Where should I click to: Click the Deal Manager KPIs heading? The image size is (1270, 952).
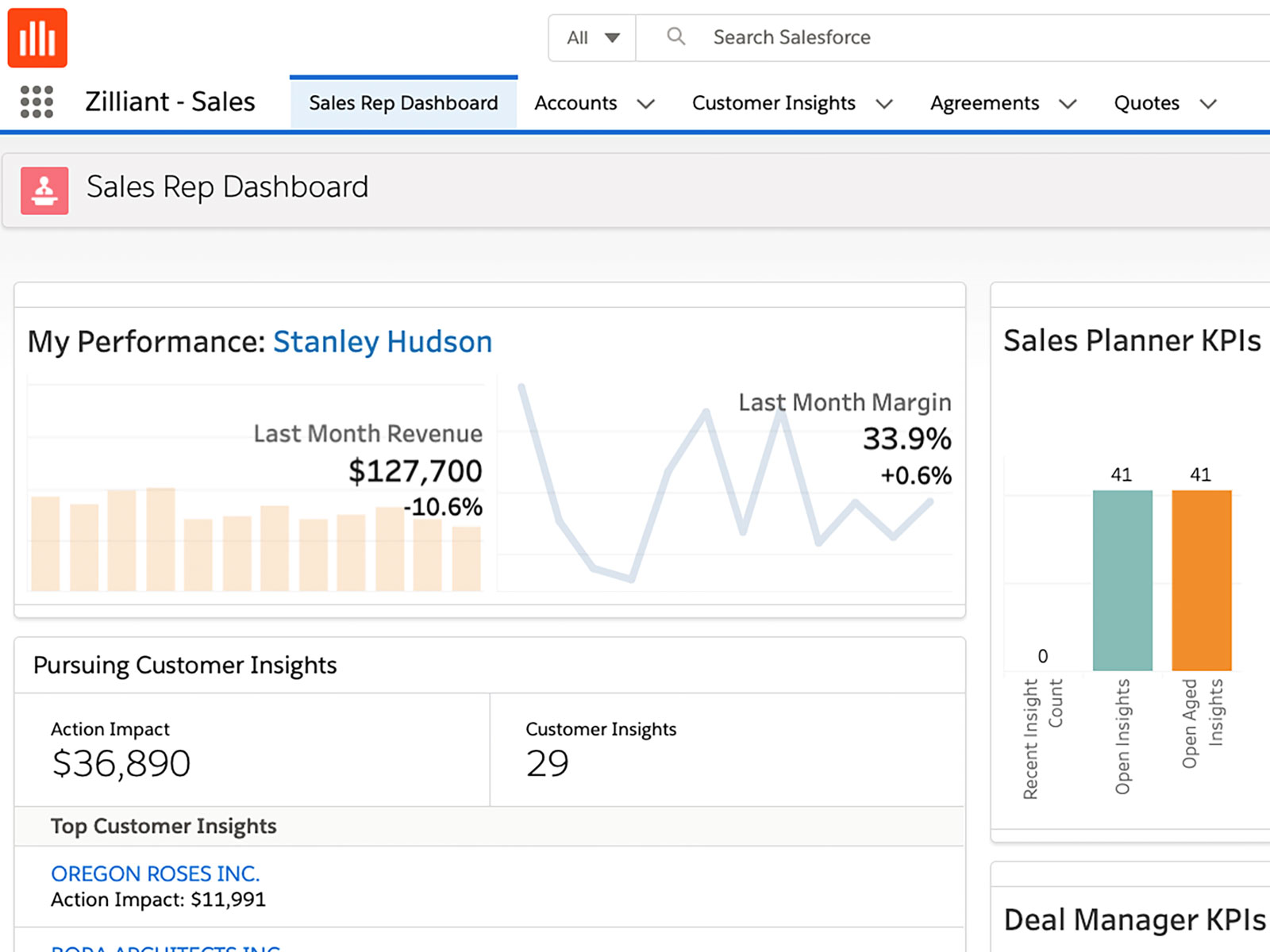[x=1135, y=920]
